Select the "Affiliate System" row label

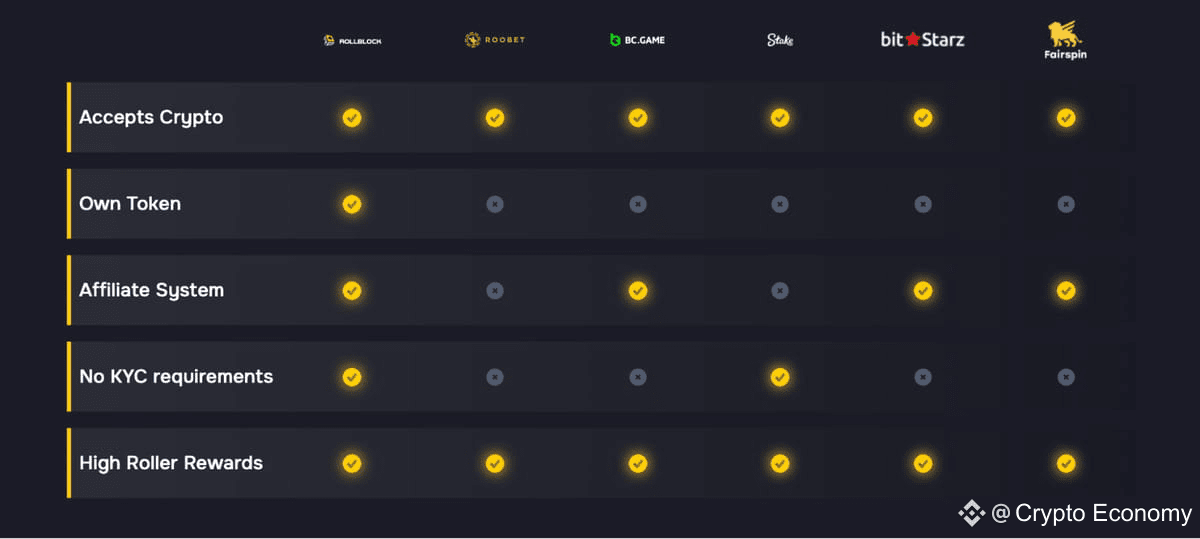pos(152,291)
